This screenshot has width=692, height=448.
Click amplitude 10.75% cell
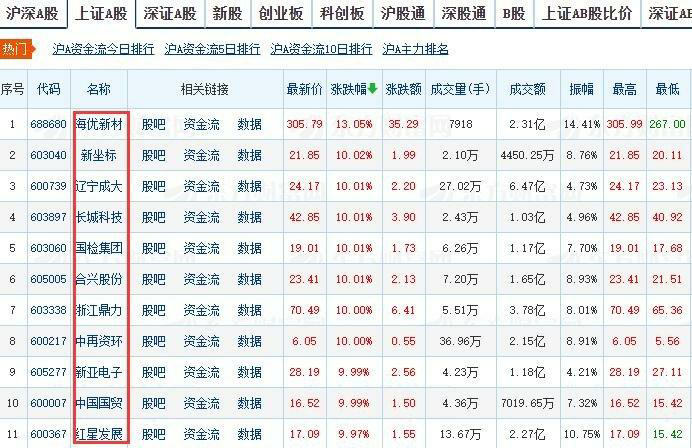point(582,434)
